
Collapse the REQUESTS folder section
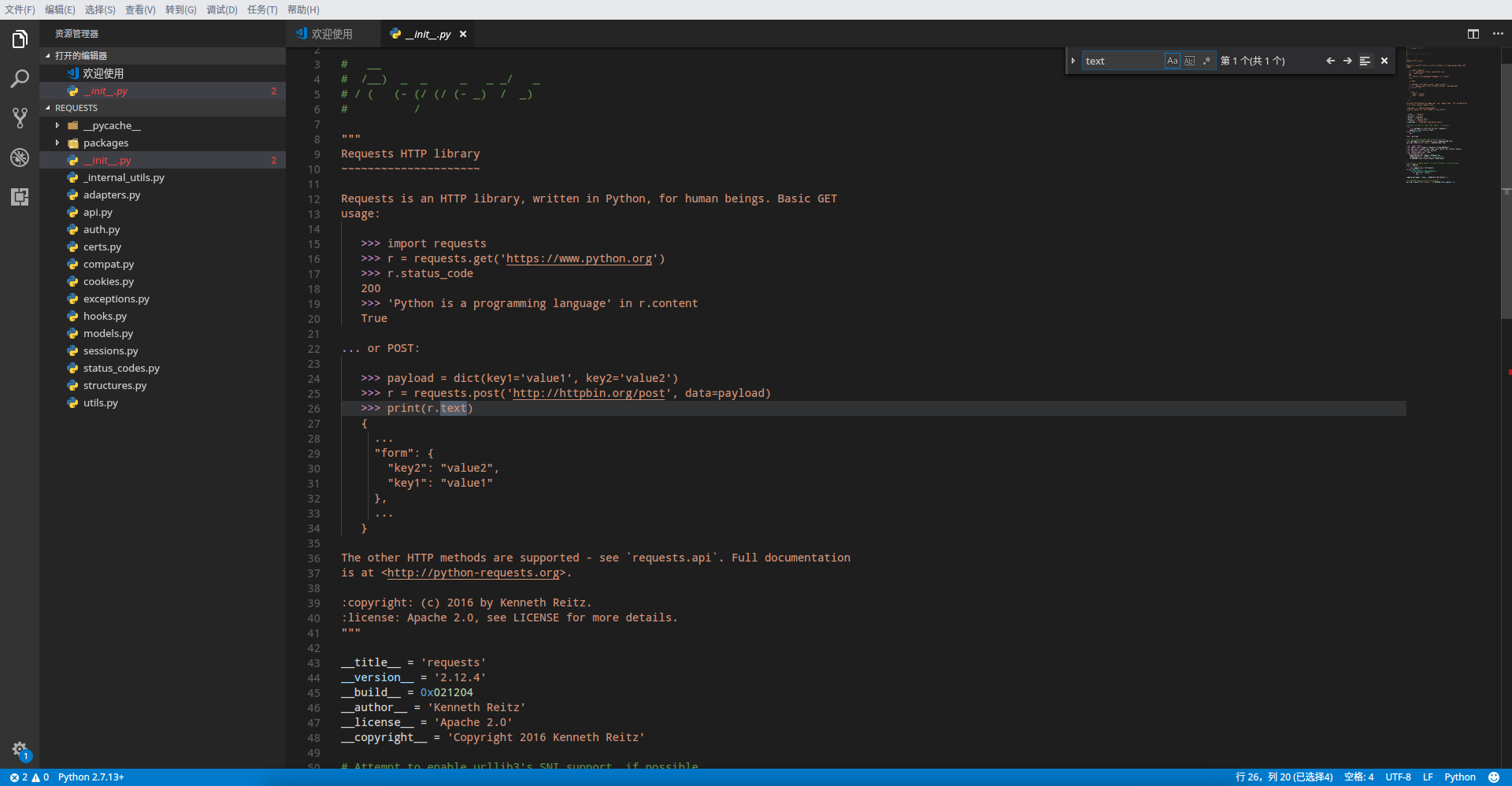pos(162,108)
